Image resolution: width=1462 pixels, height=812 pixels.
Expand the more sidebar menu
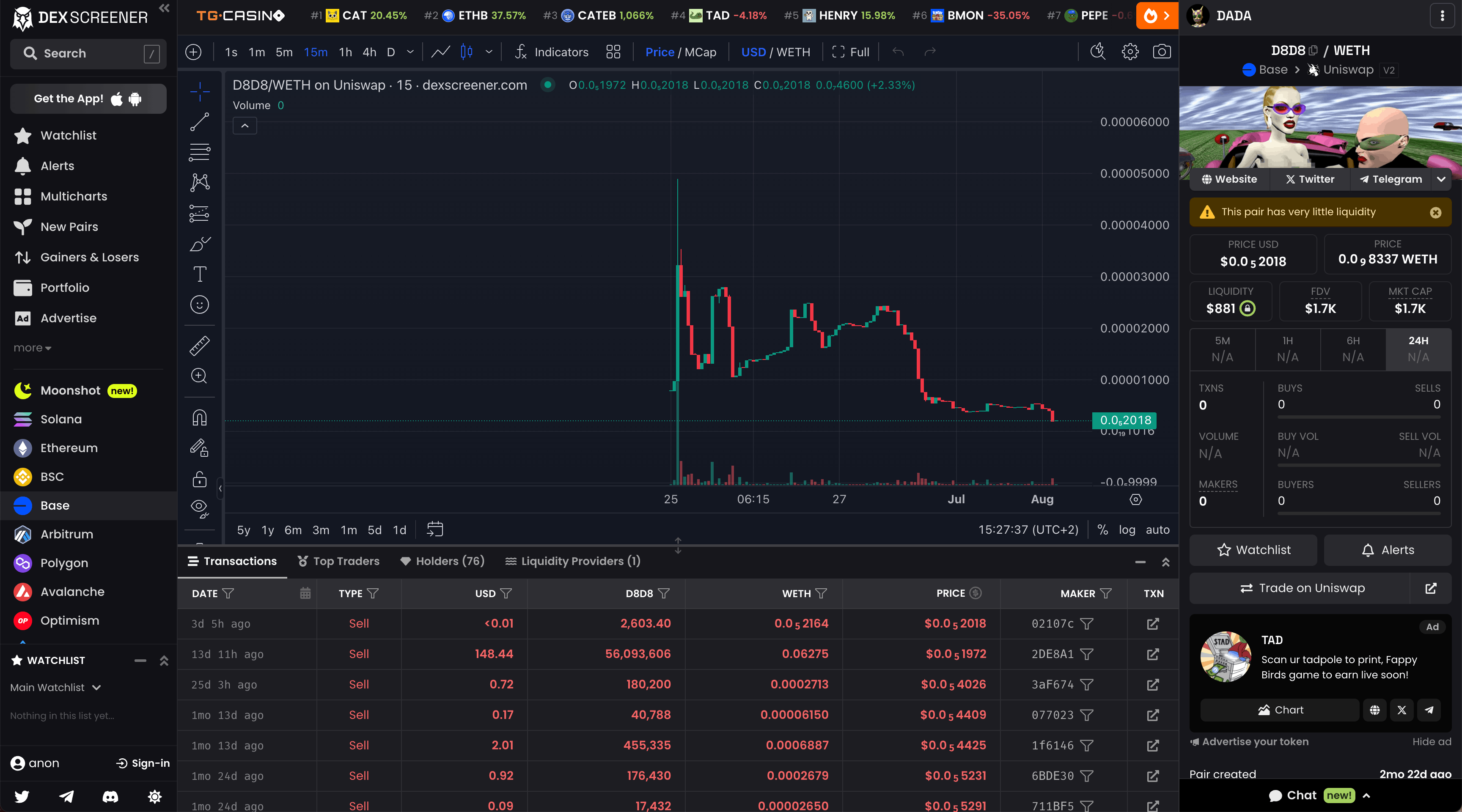(x=32, y=348)
